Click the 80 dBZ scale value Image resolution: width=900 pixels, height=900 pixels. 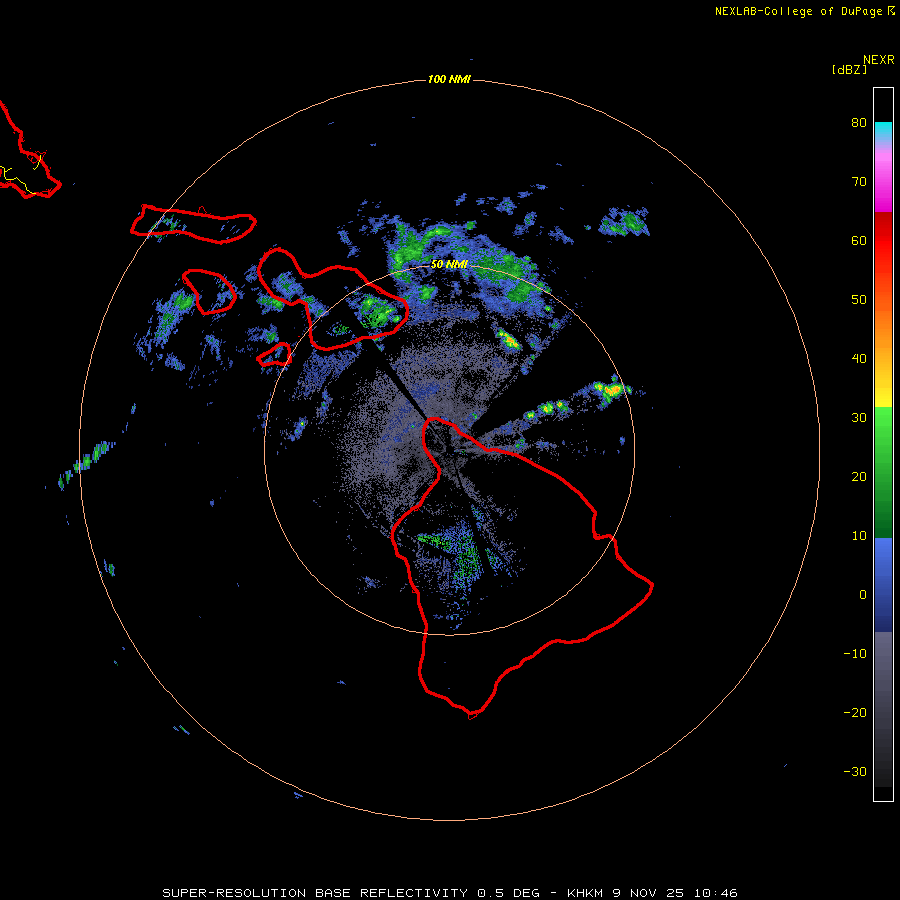(859, 122)
